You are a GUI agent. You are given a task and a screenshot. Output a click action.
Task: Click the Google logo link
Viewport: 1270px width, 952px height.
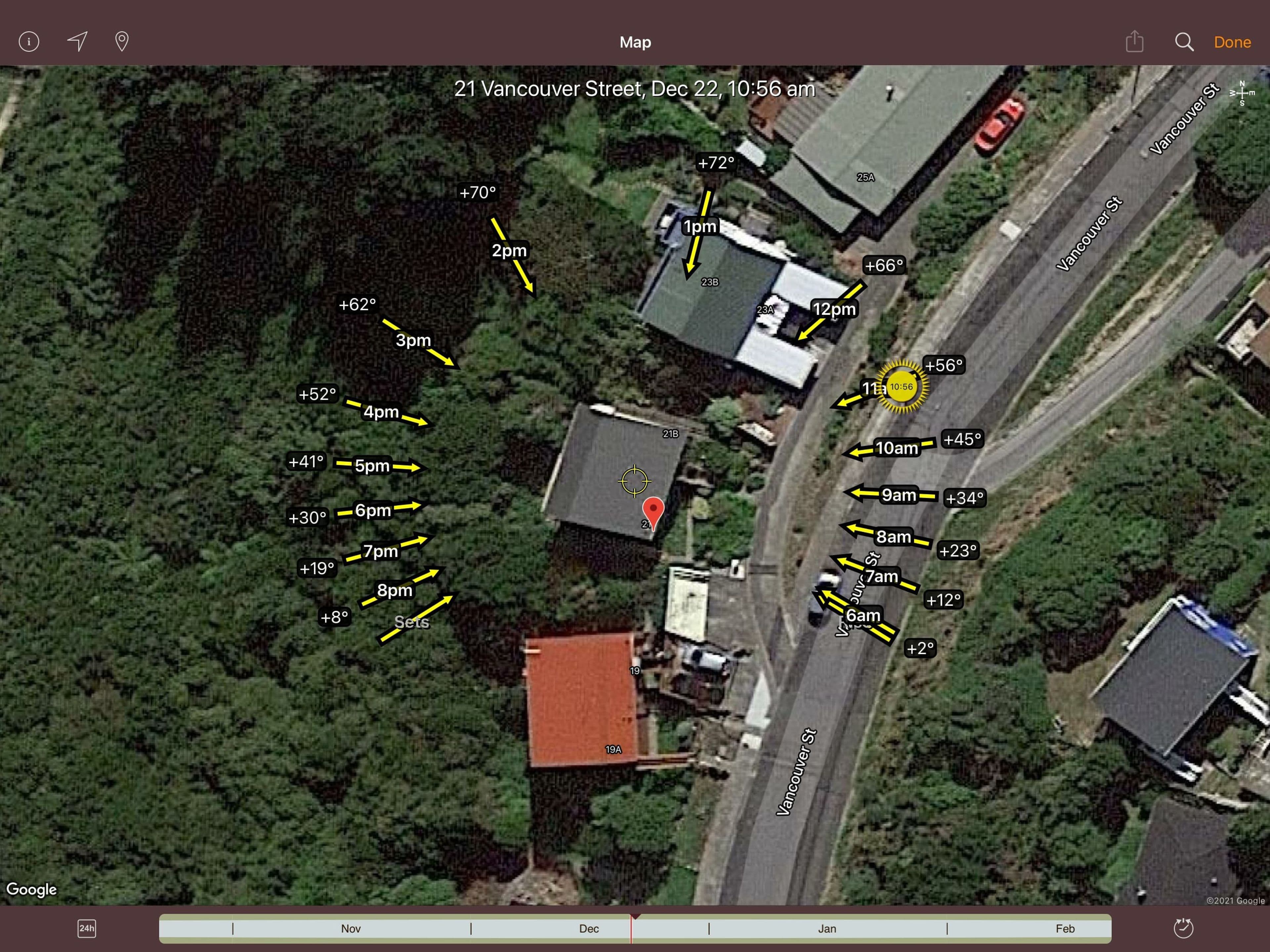[x=31, y=890]
